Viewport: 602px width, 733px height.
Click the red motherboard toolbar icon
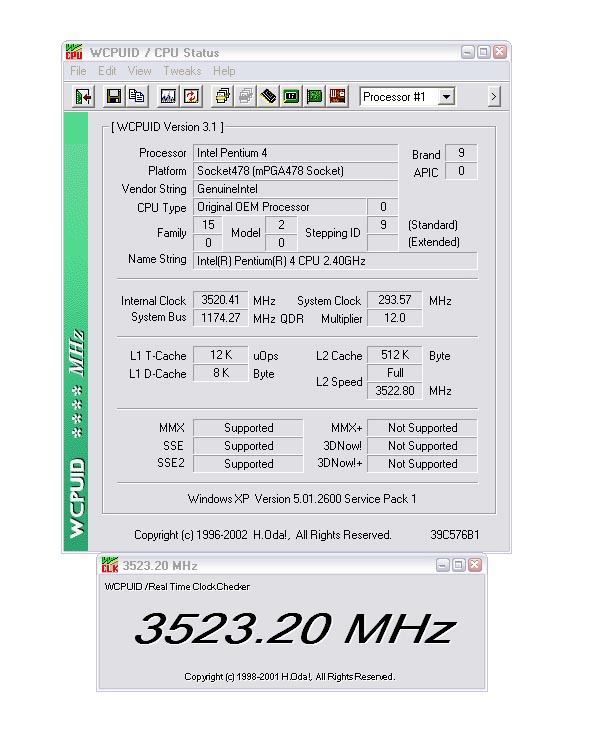[337, 97]
